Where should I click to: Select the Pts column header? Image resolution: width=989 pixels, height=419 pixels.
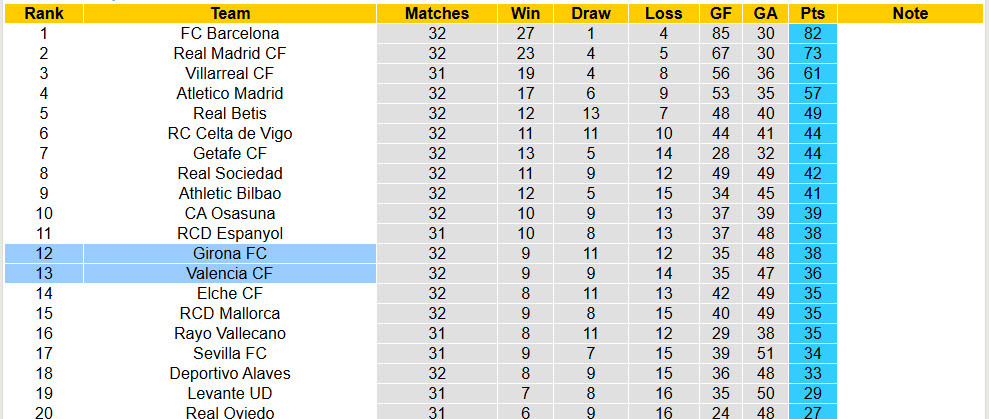pos(812,13)
